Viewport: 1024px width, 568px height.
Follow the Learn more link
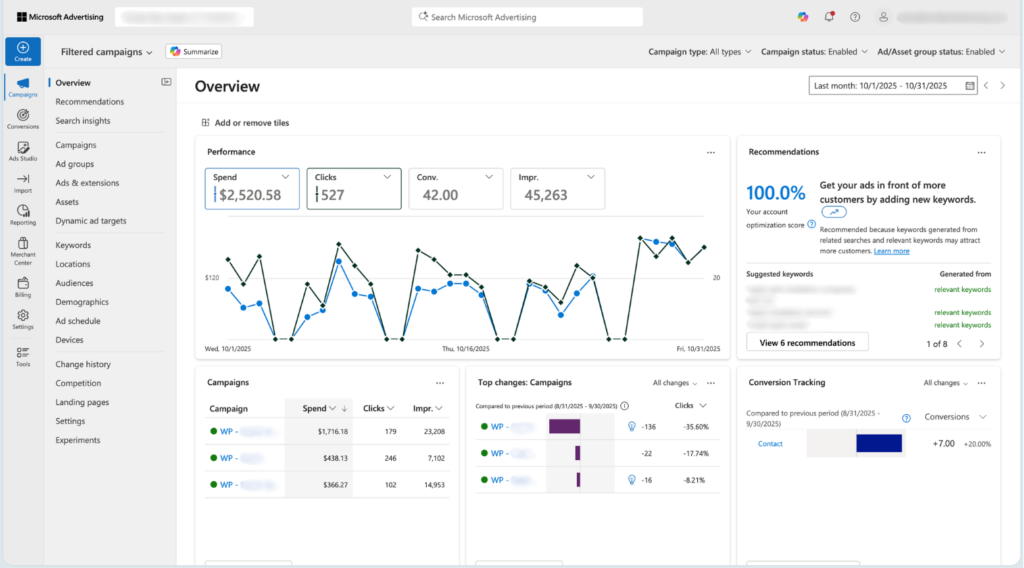tap(891, 251)
